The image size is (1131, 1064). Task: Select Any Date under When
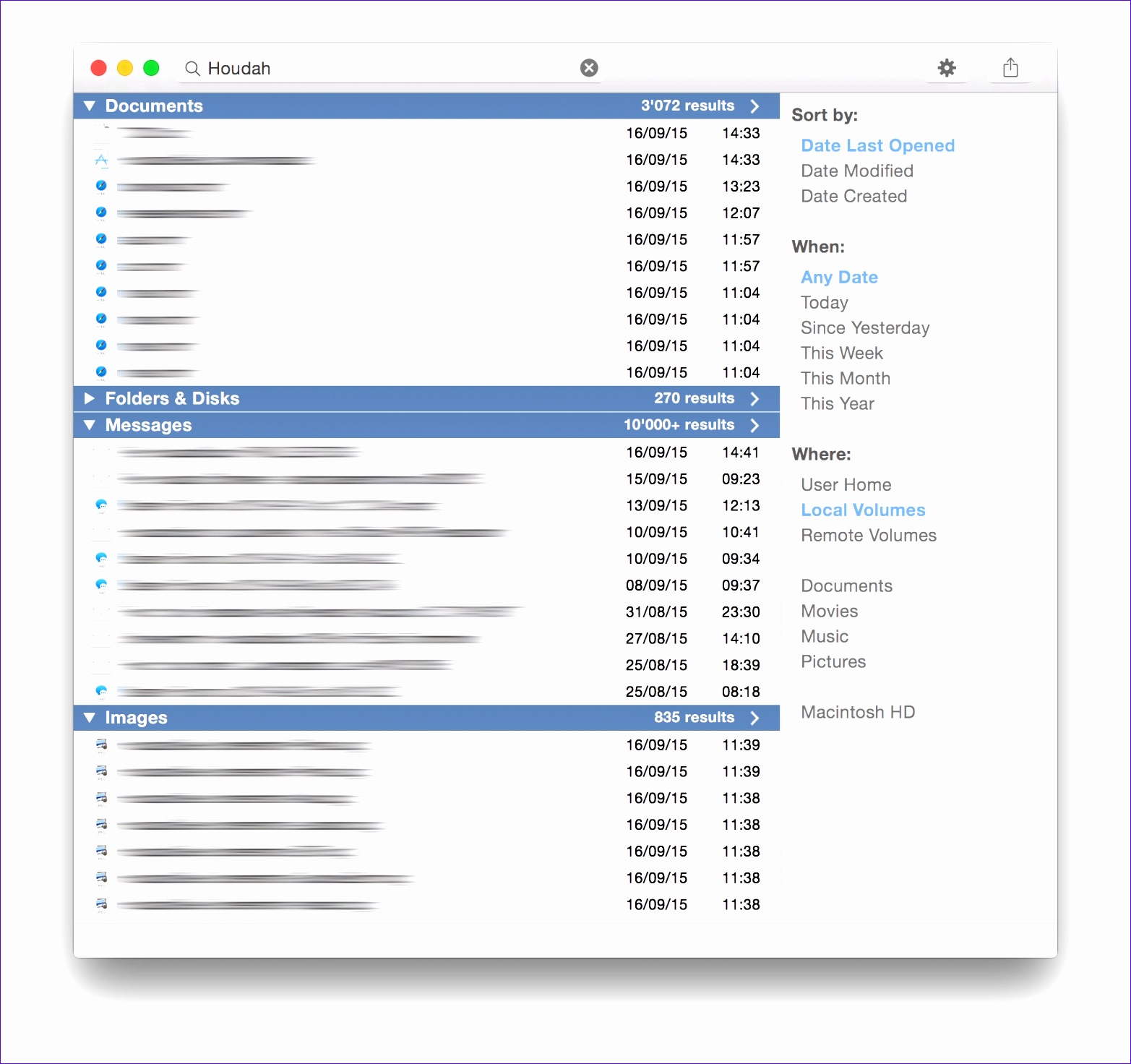tap(840, 278)
